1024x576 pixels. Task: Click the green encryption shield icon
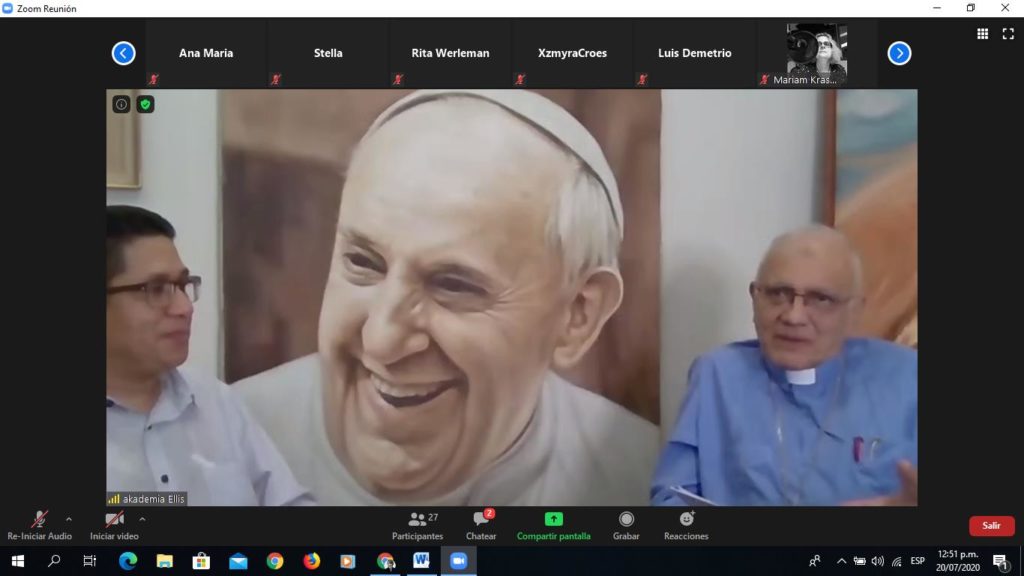(146, 104)
